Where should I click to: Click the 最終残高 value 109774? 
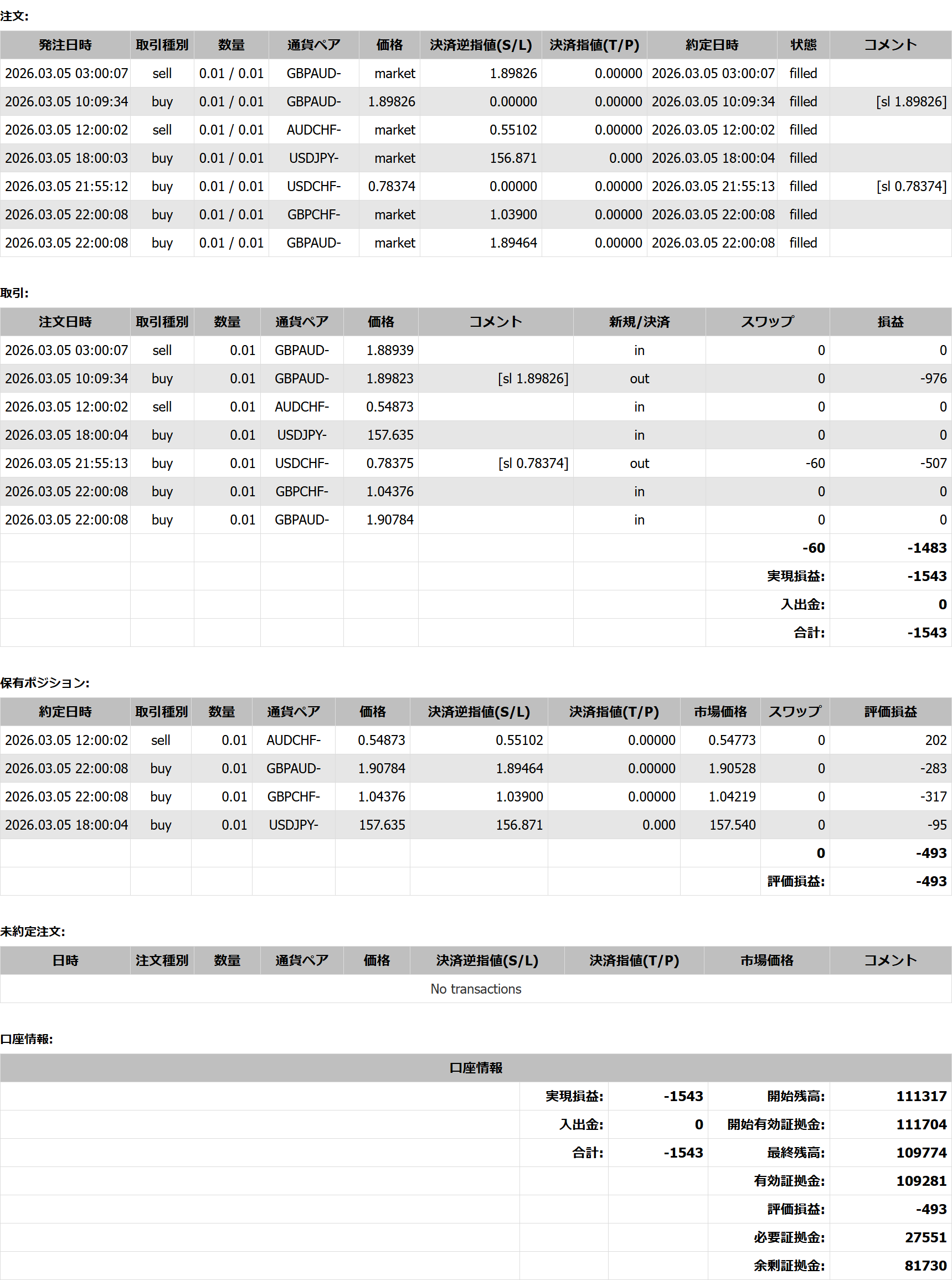(x=921, y=1153)
